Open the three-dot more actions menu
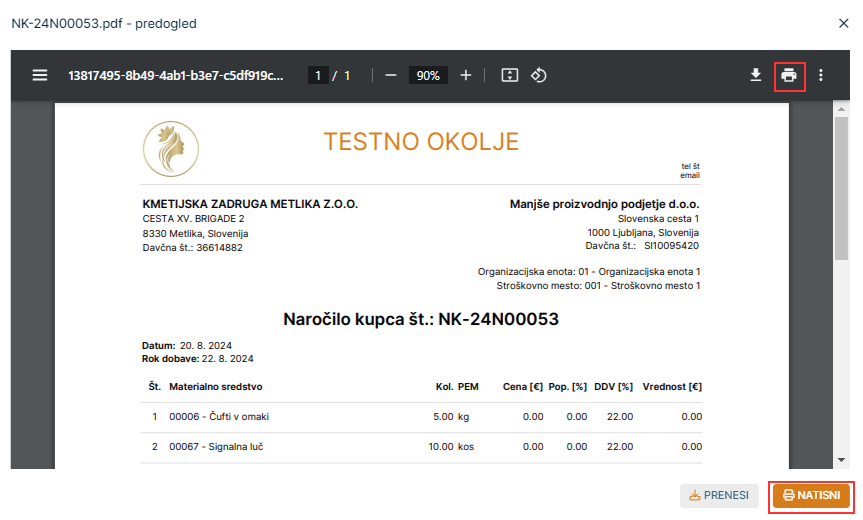The width and height of the screenshot is (863, 520). click(821, 75)
